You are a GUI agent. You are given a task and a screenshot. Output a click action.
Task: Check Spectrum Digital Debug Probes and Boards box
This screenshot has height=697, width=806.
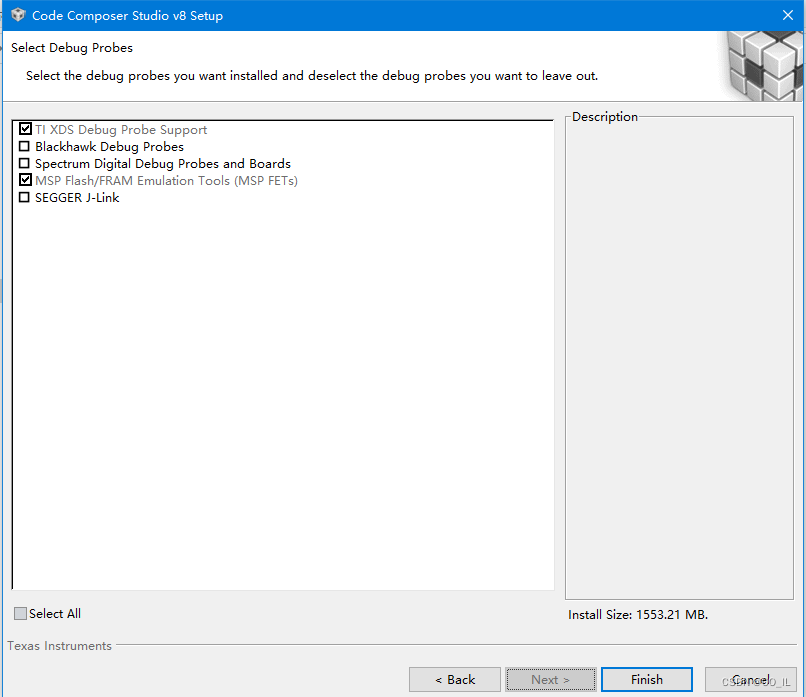click(24, 163)
